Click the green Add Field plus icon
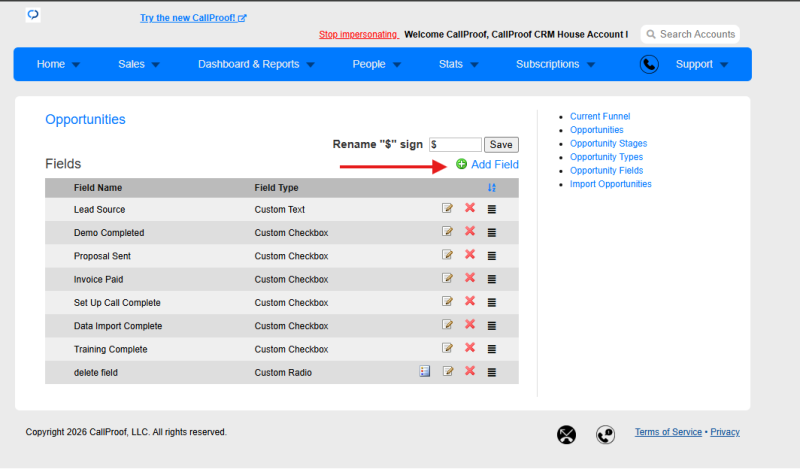800x469 pixels. coord(461,164)
